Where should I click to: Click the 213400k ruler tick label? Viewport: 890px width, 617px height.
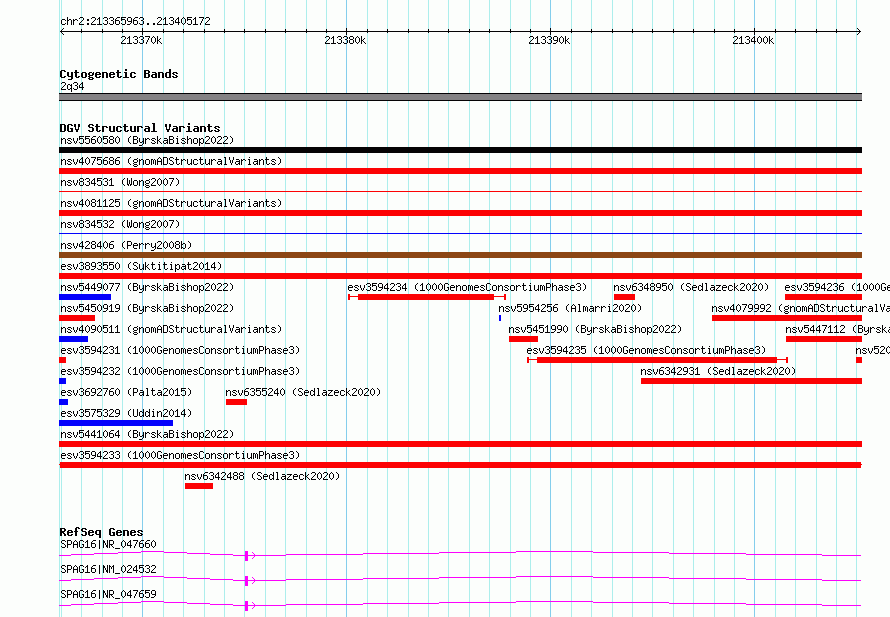point(753,40)
